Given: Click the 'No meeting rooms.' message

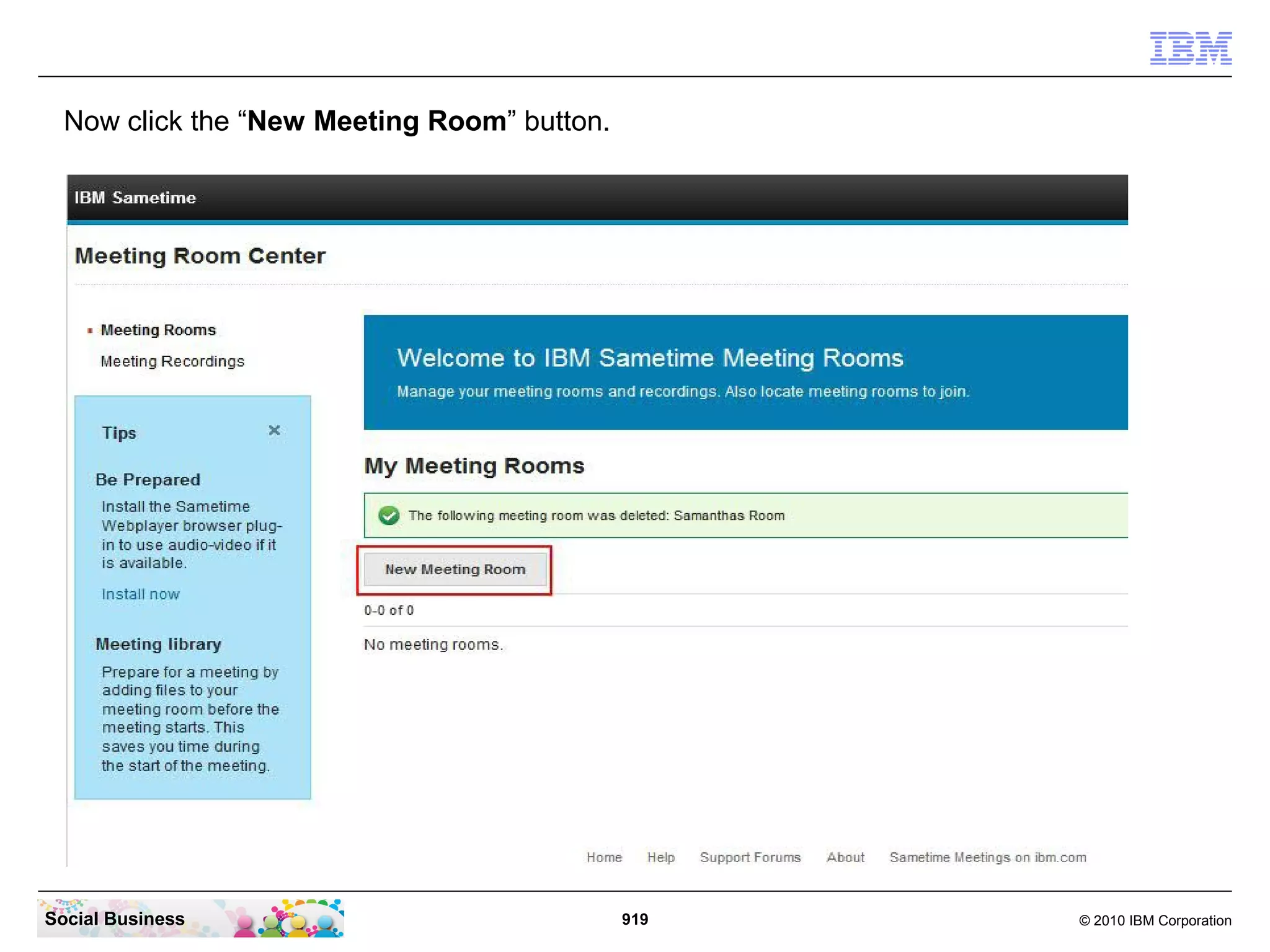Looking at the screenshot, I should click(x=433, y=645).
